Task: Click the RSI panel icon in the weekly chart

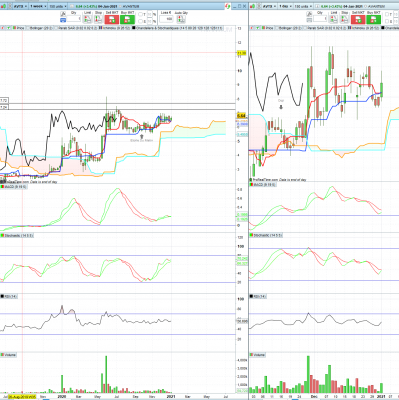Action: coord(2,296)
